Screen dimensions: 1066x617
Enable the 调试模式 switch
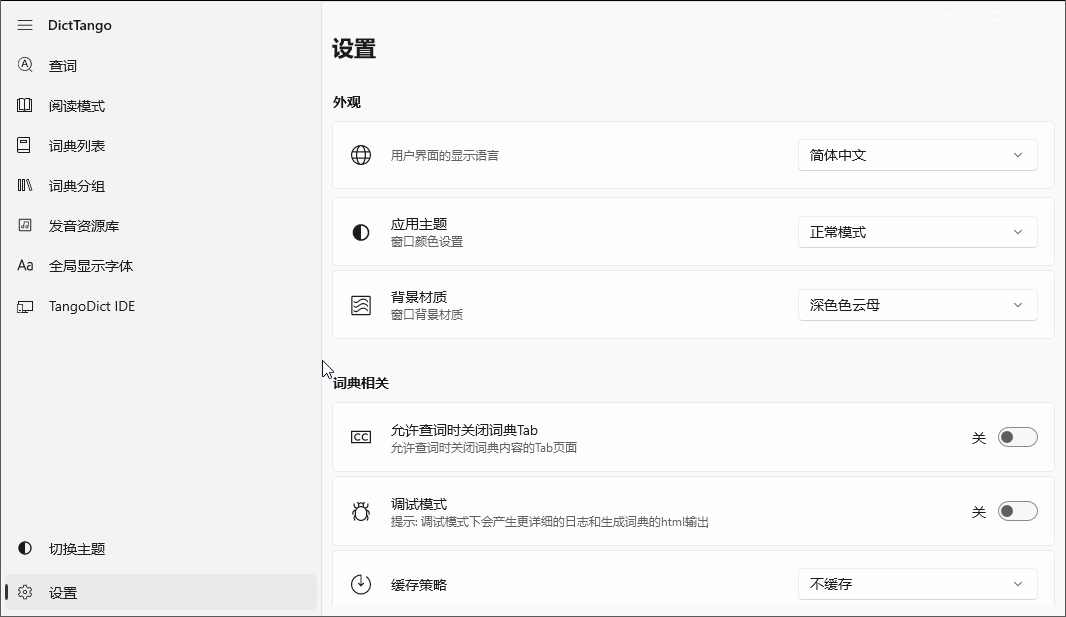coord(1017,511)
